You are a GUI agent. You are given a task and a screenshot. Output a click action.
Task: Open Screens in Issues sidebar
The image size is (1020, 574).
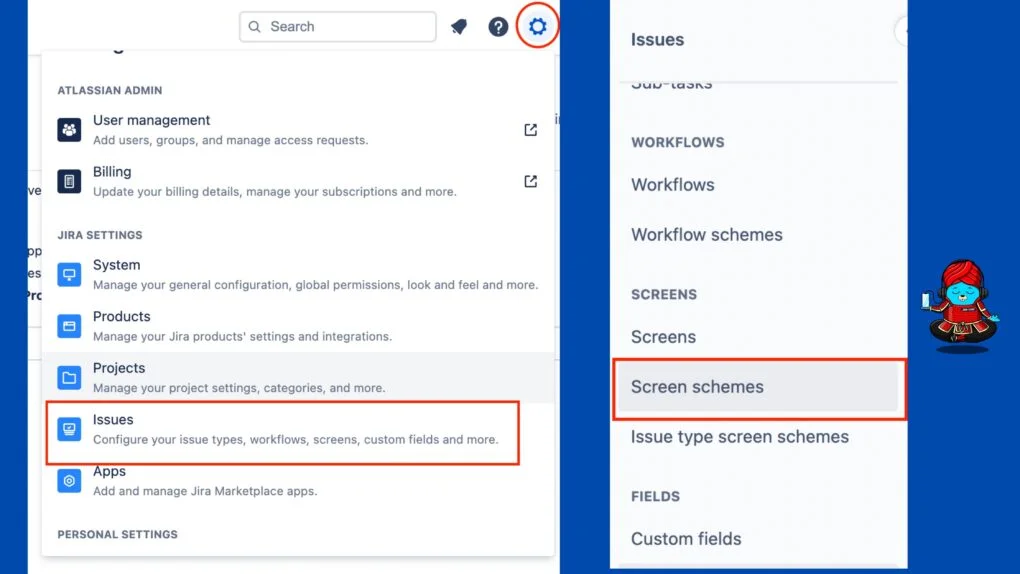(664, 336)
